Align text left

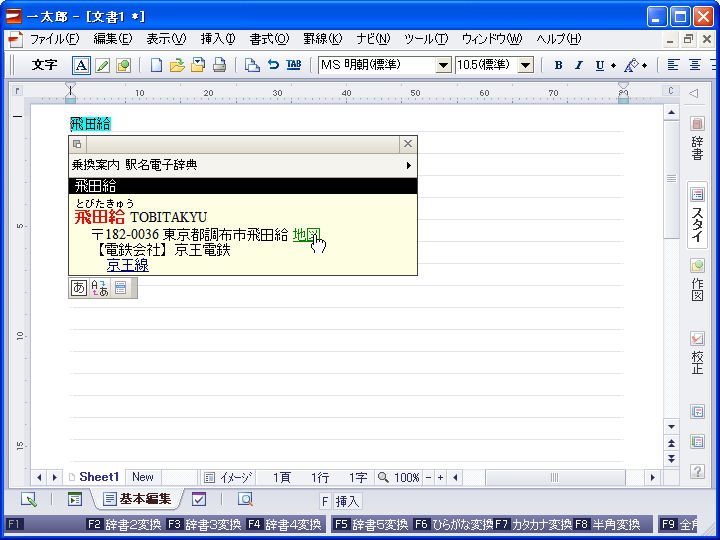673,65
